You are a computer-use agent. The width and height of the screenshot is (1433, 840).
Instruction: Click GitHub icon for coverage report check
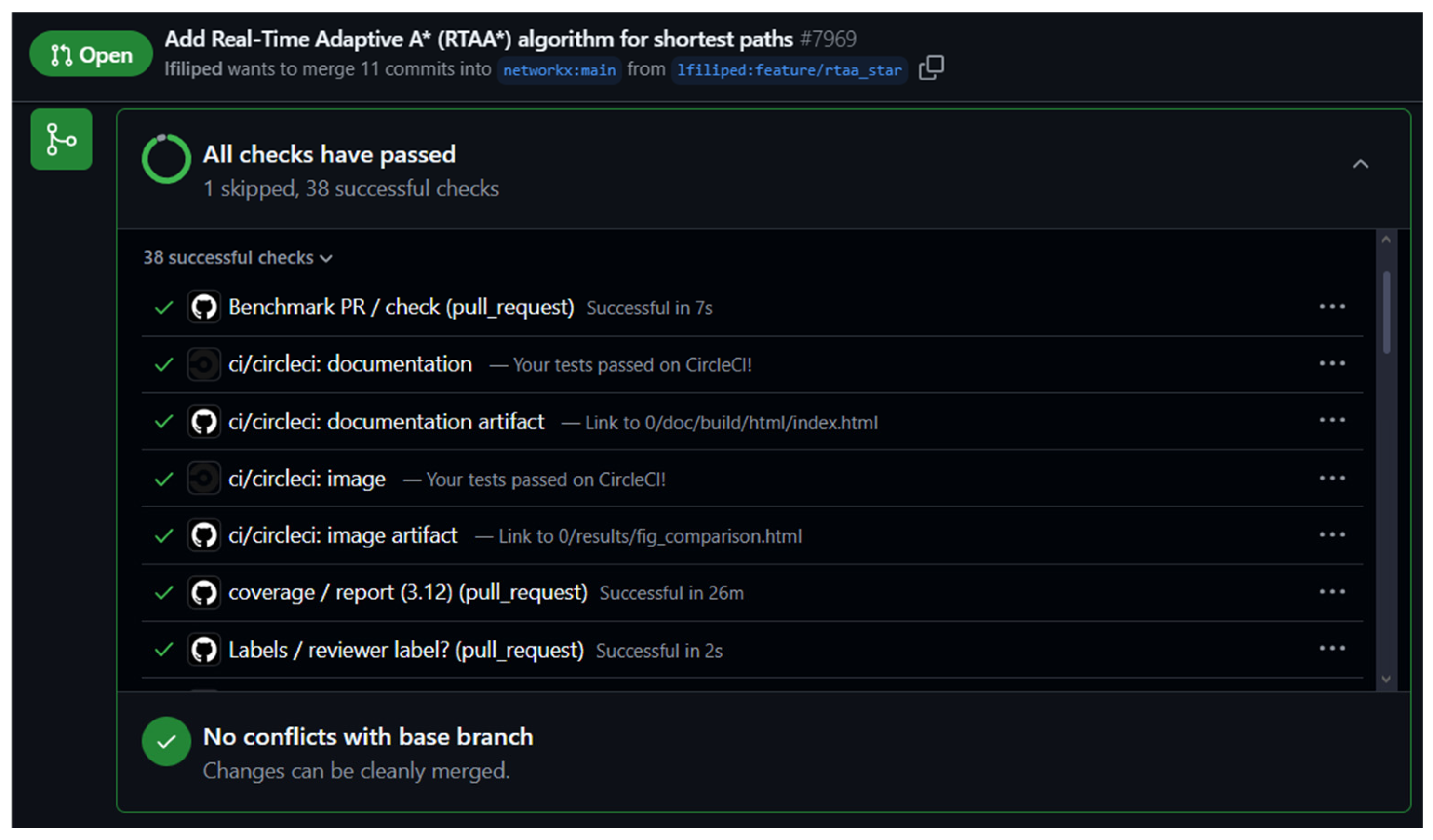coord(203,593)
